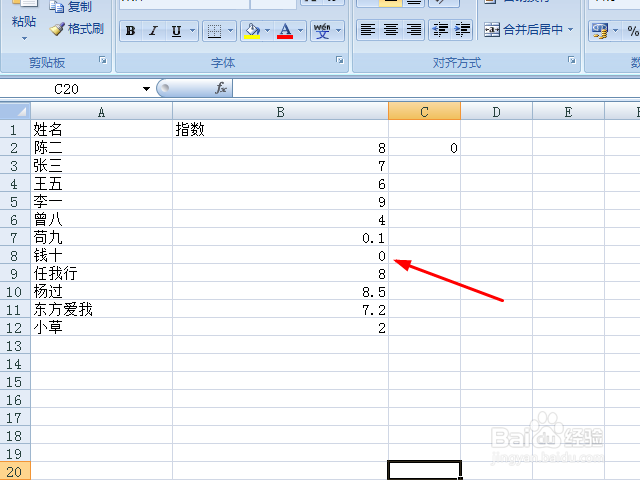Click the Select All corner button

15,111
